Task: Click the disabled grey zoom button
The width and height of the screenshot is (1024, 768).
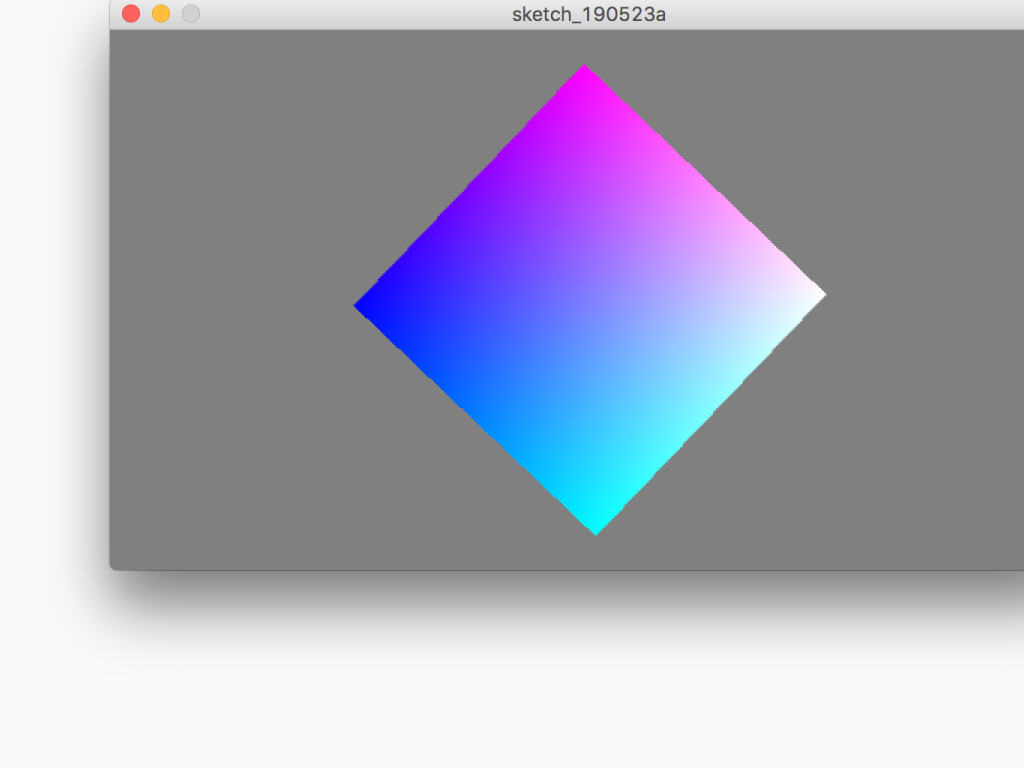Action: click(191, 14)
